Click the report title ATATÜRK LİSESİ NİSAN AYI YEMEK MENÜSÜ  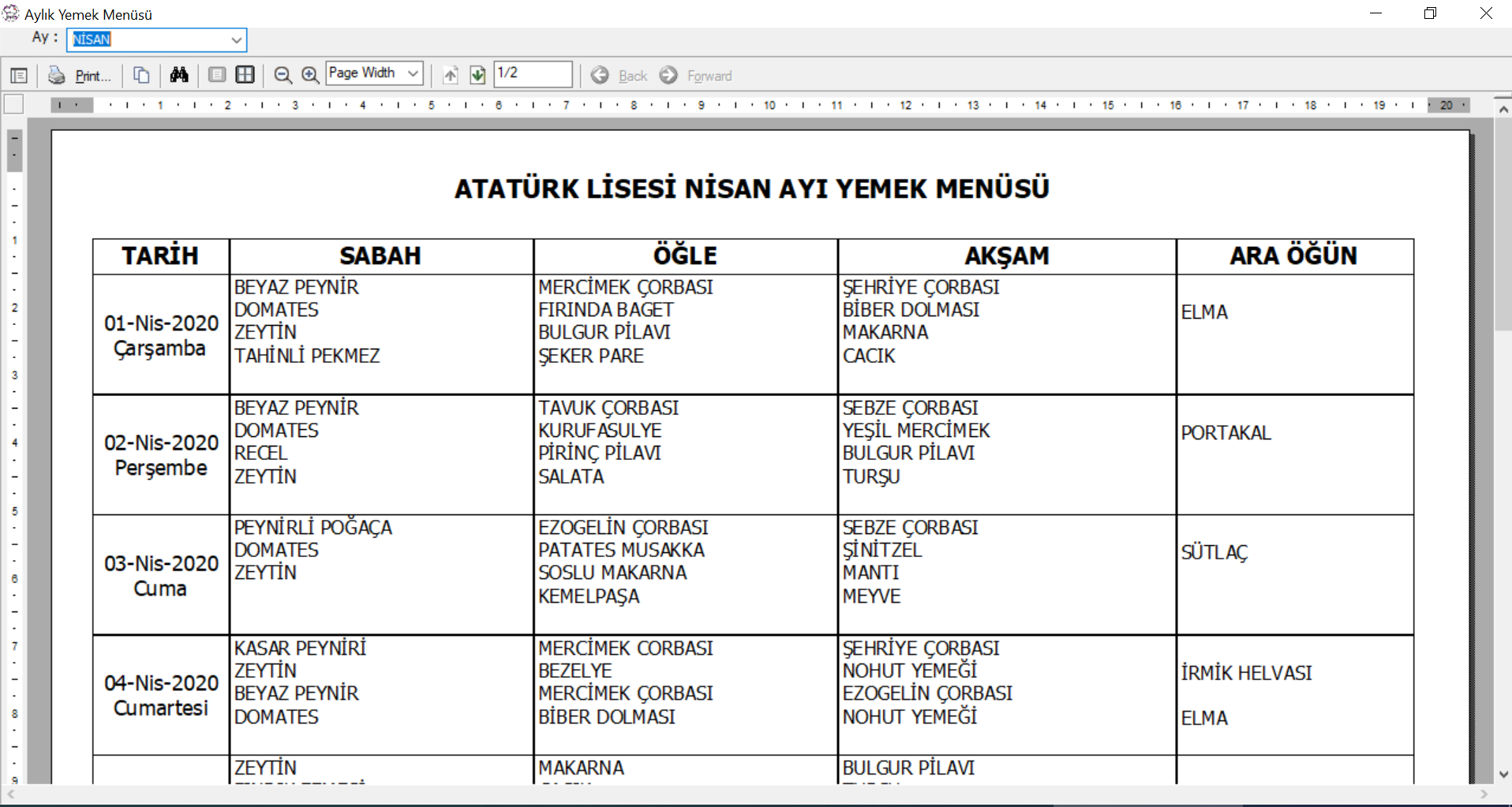[752, 189]
